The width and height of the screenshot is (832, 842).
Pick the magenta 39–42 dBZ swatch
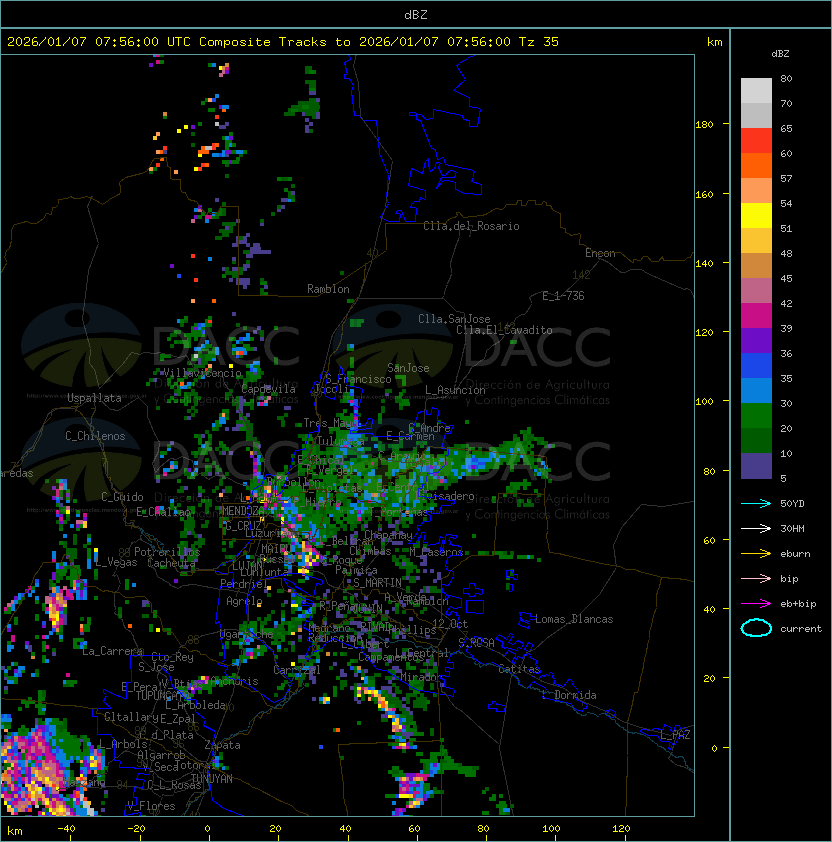(x=756, y=316)
